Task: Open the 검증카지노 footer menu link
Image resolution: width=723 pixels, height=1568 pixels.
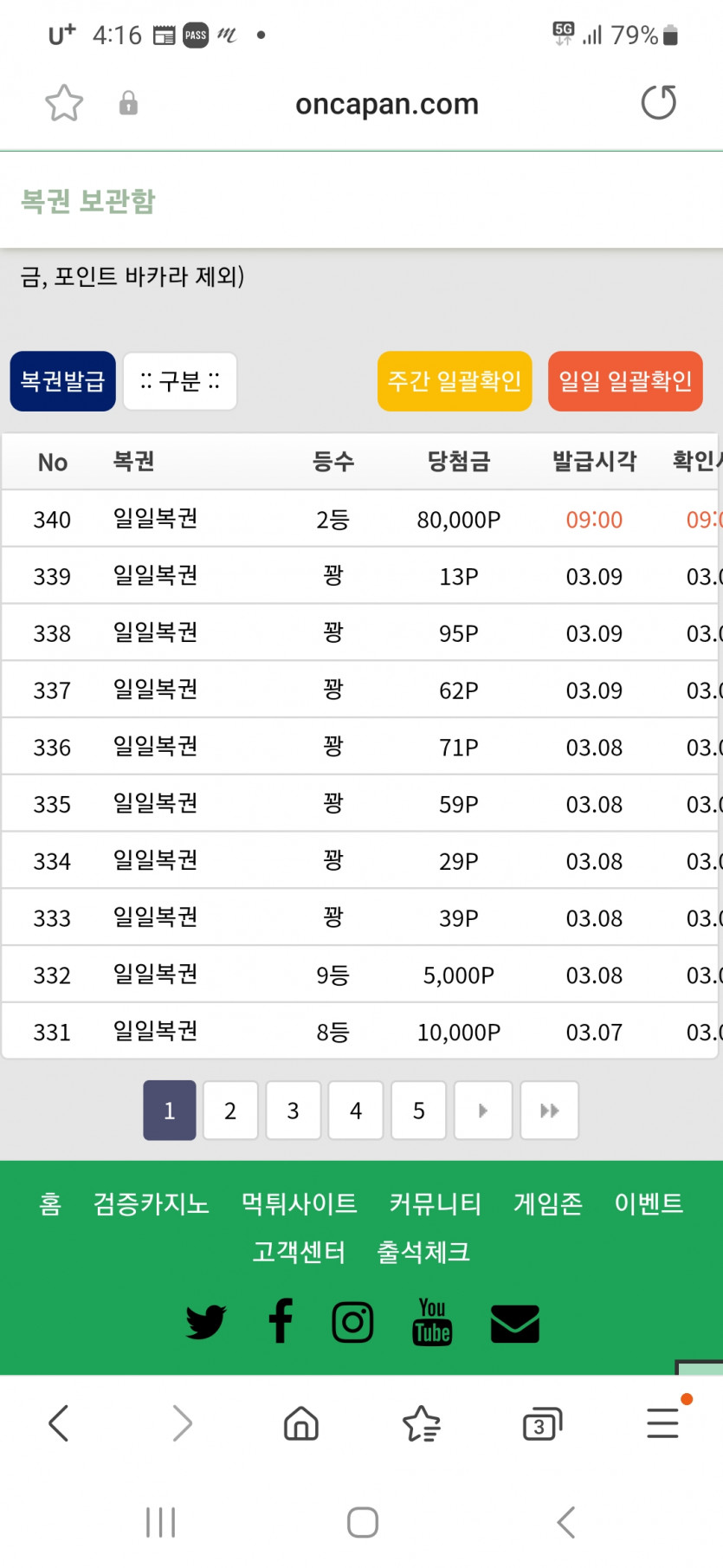Action: 152,1203
